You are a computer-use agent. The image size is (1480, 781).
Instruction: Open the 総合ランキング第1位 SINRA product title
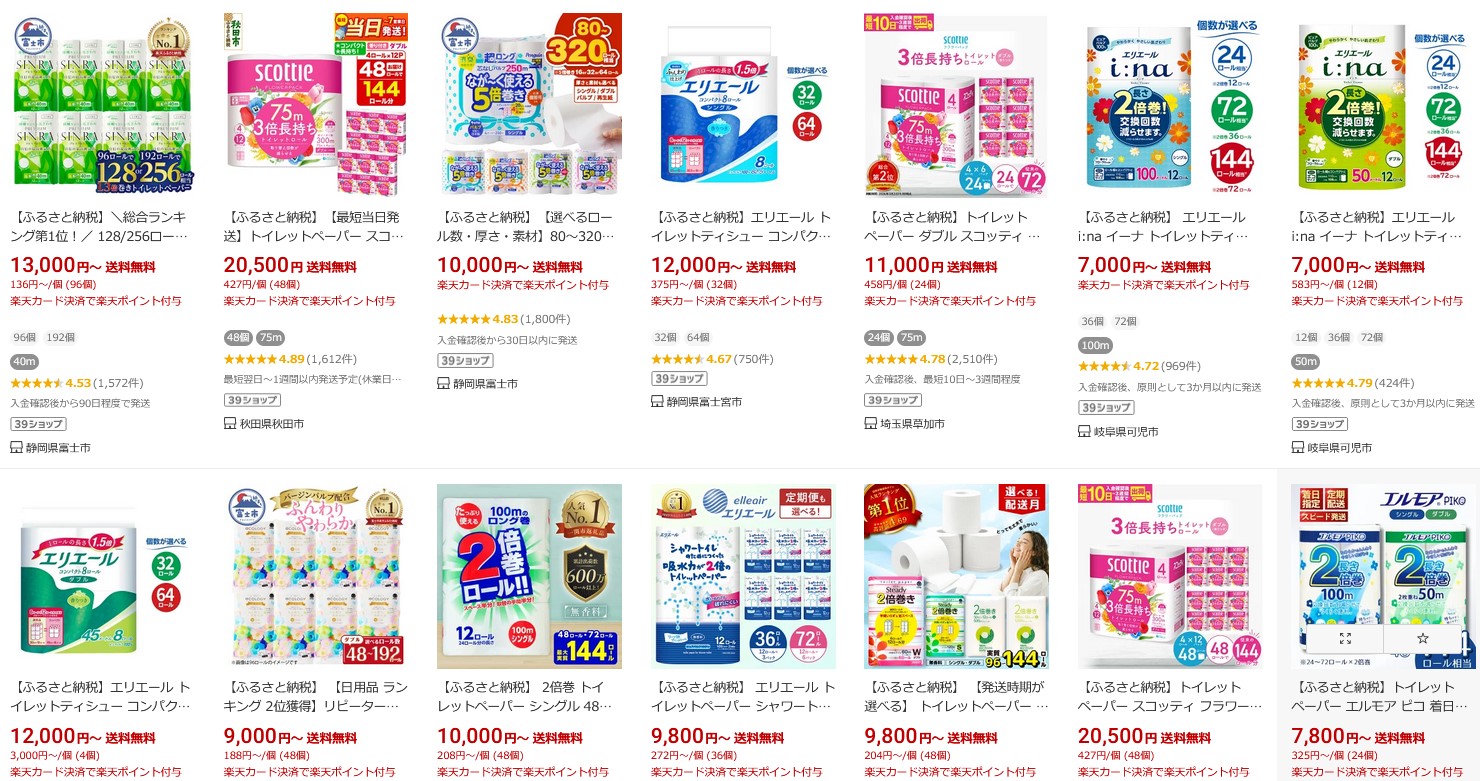point(101,227)
